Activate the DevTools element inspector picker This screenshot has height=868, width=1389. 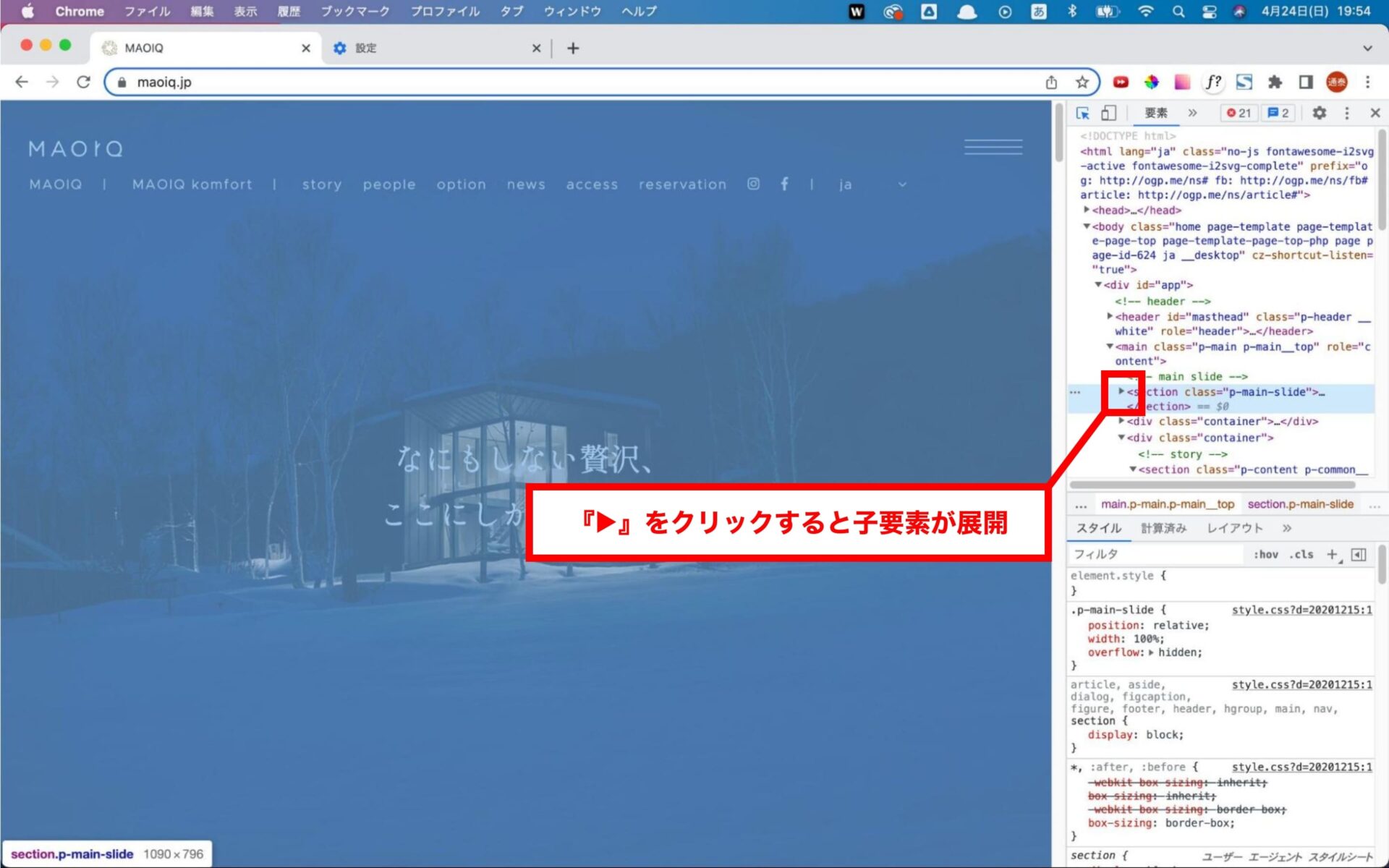tap(1083, 113)
